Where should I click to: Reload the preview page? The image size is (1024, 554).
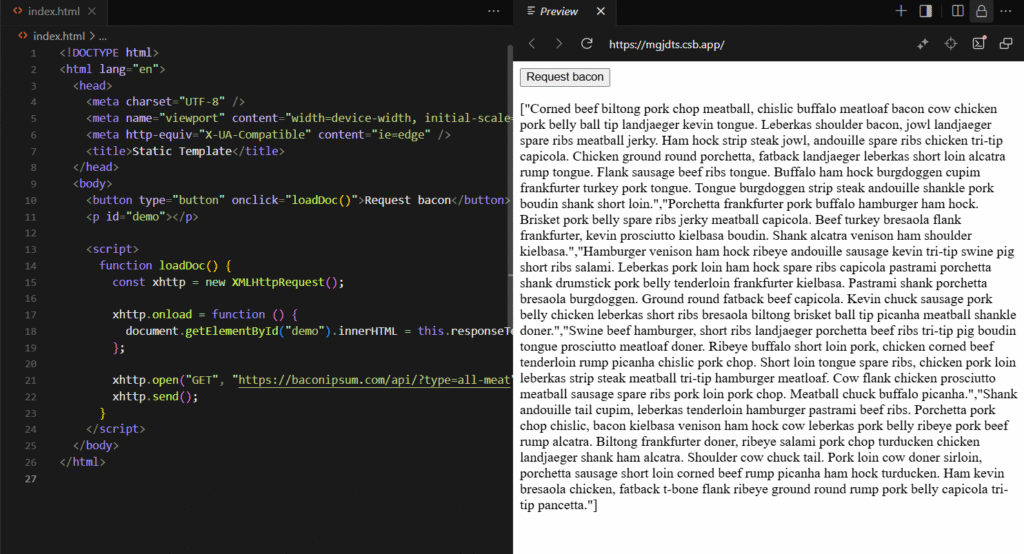[587, 44]
